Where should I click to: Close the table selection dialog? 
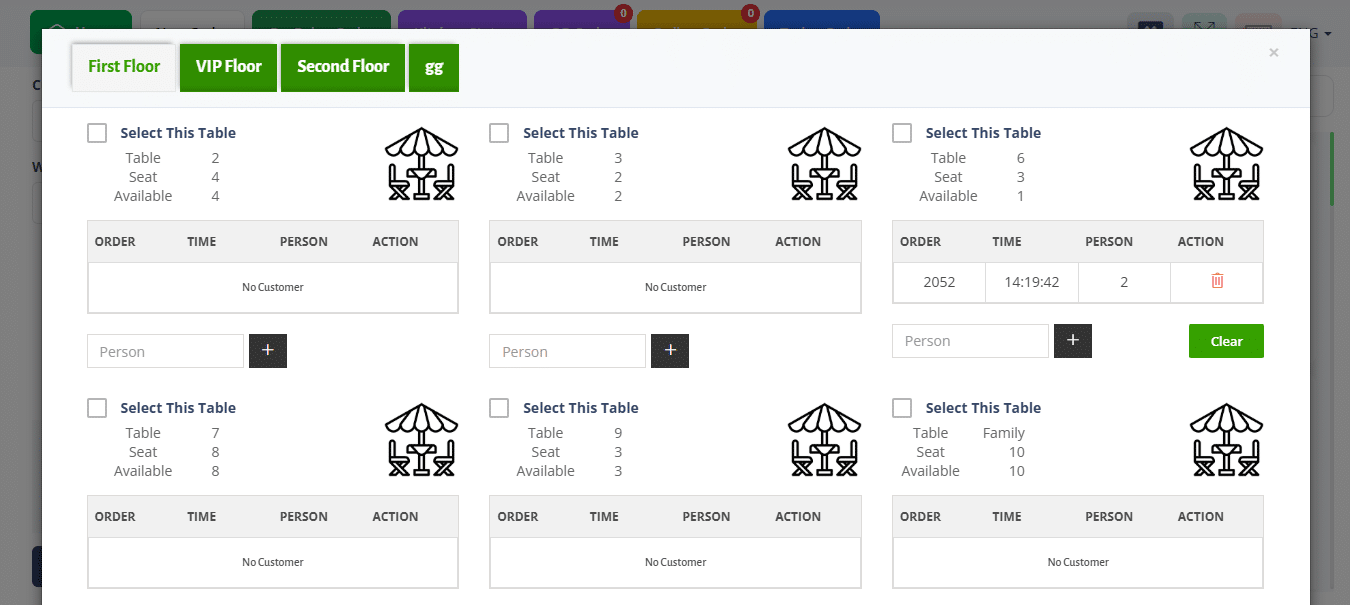click(x=1273, y=53)
